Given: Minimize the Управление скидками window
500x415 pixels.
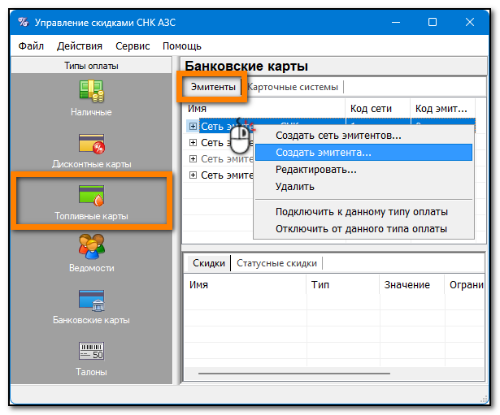Looking at the screenshot, I should pyautogui.click(x=396, y=22).
